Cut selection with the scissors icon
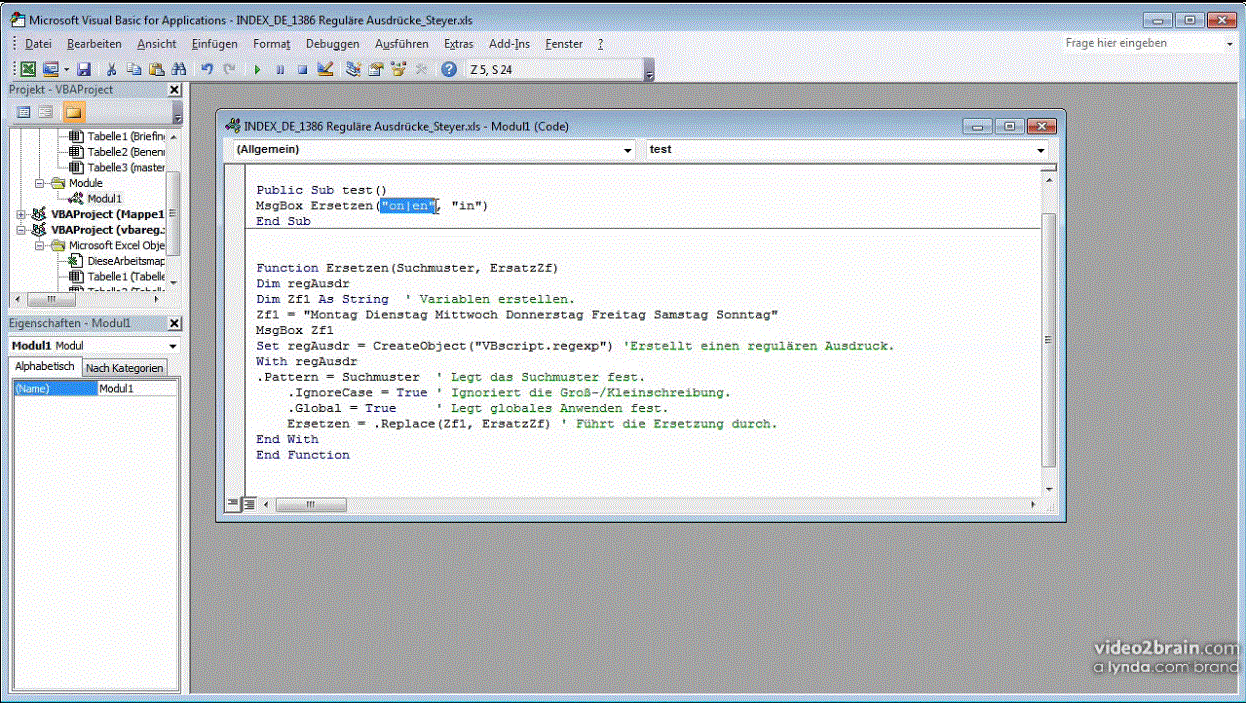Image resolution: width=1246 pixels, height=703 pixels. pos(112,69)
